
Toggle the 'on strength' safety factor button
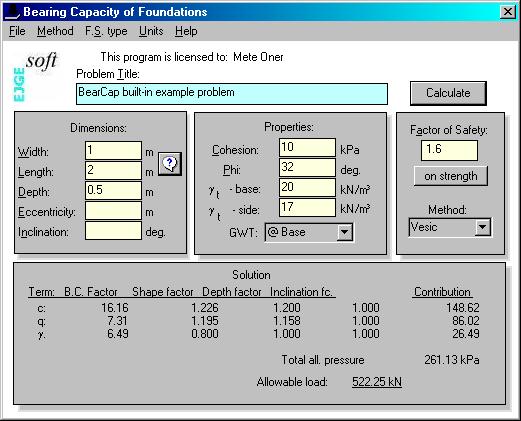(x=450, y=176)
